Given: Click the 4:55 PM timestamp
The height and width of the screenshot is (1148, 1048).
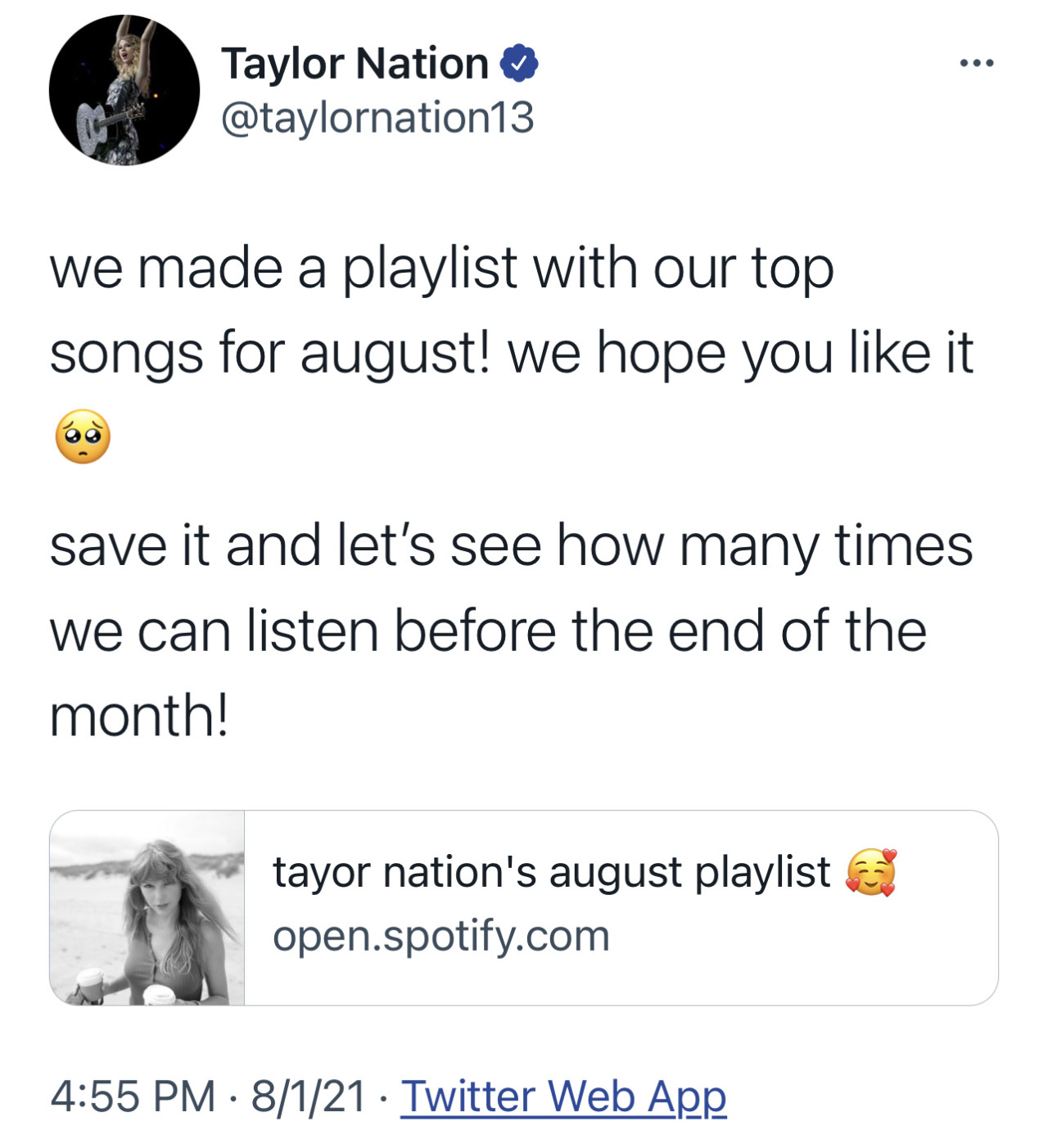Looking at the screenshot, I should pos(133,1096).
